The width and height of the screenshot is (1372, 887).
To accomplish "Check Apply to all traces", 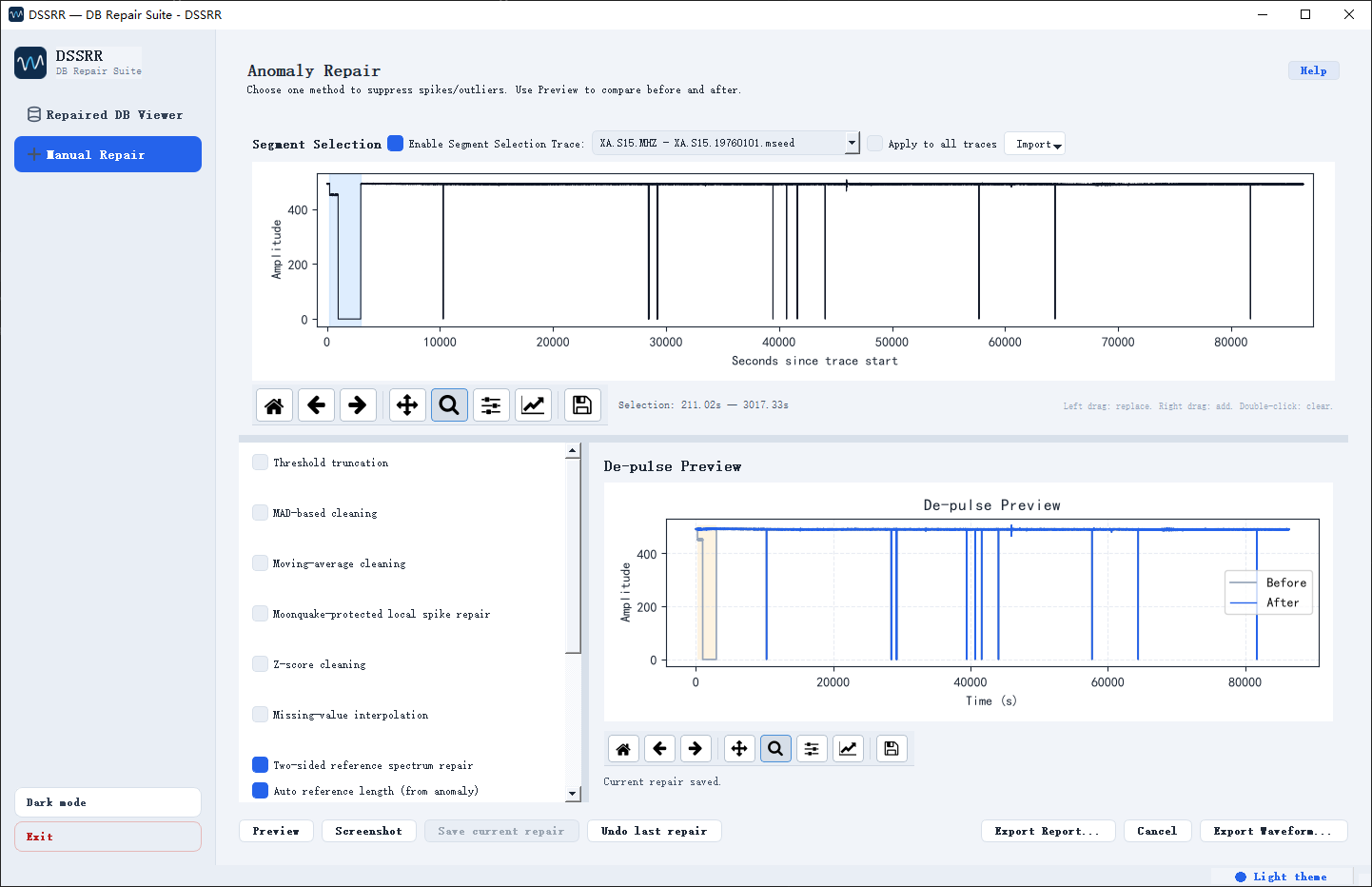I will coord(875,144).
